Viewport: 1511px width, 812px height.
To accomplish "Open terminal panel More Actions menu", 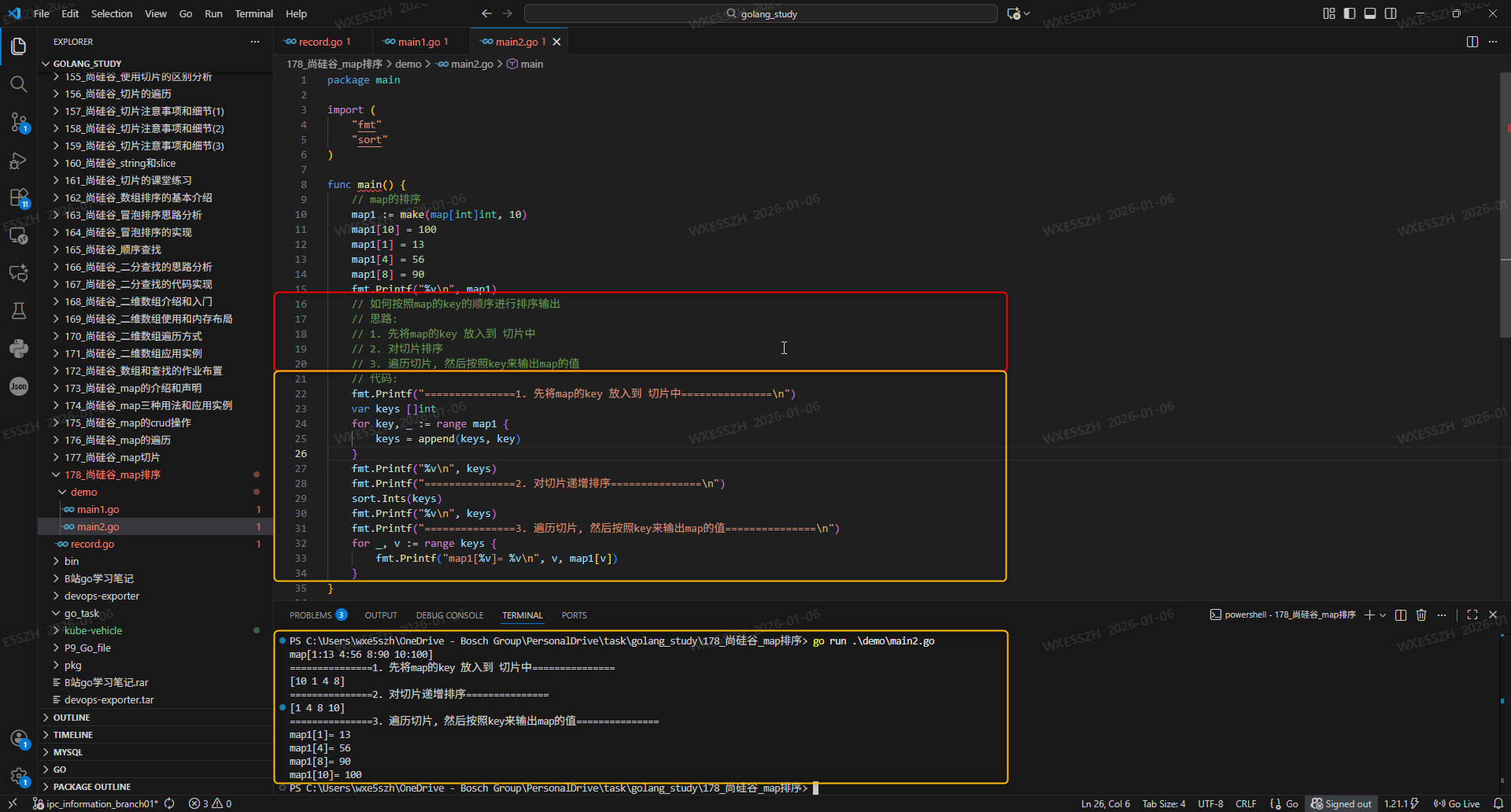I will [1442, 615].
